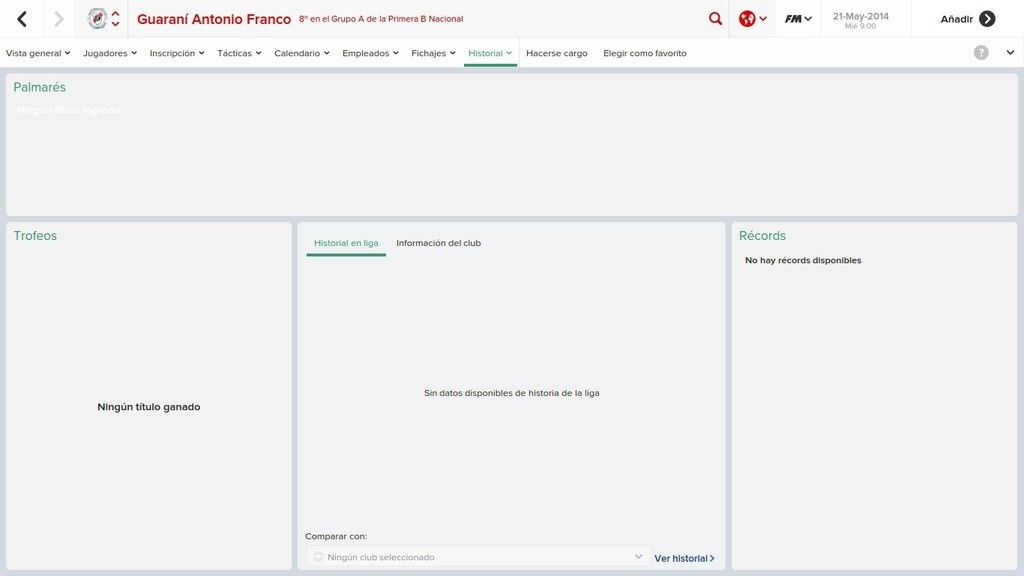This screenshot has height=576, width=1024.
Task: Click the Guaraní Antonio Franco club badge
Action: (97, 19)
